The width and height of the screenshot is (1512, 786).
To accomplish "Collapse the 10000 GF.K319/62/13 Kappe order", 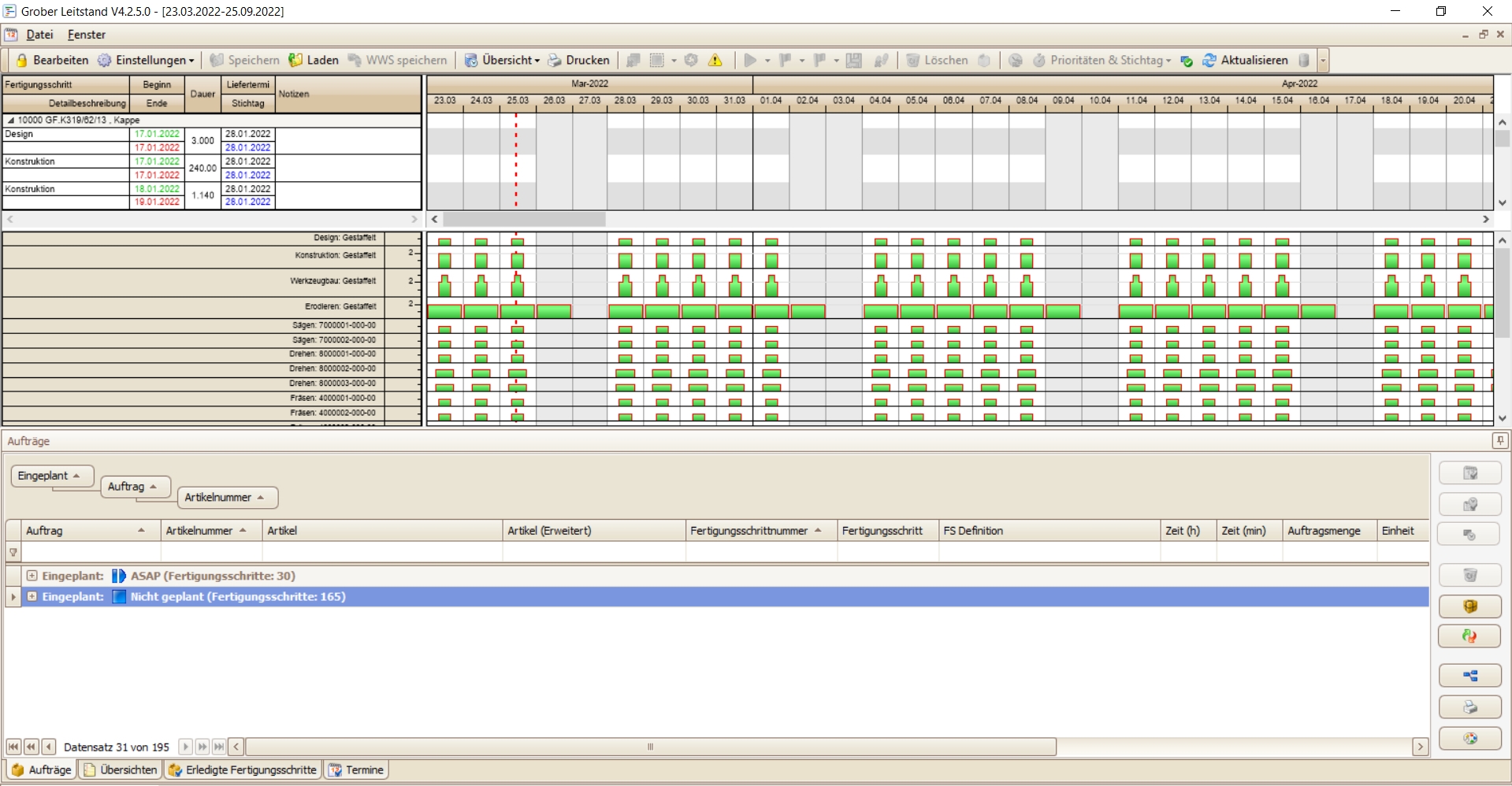I will tap(11, 120).
